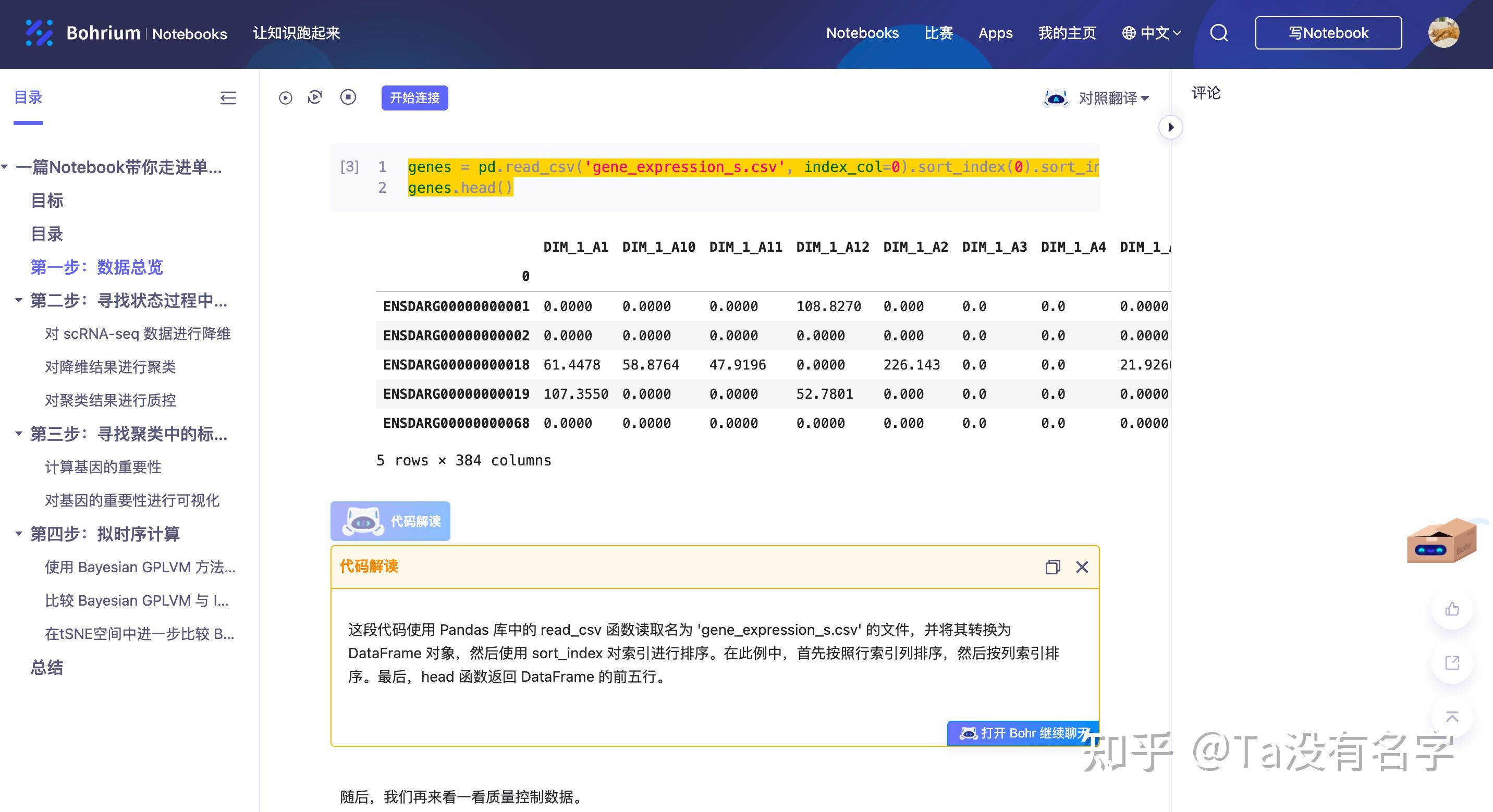Screen dimensions: 1493x812
Task: Click the 写Notebook button
Action: click(x=1328, y=33)
